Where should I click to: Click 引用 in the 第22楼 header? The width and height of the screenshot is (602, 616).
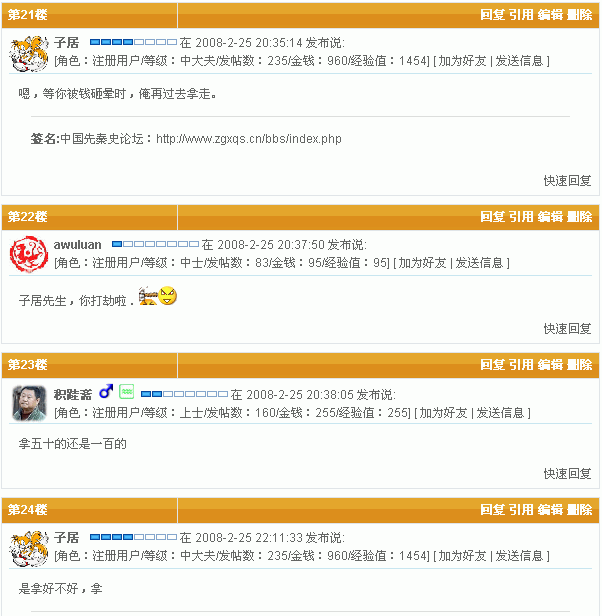click(521, 217)
